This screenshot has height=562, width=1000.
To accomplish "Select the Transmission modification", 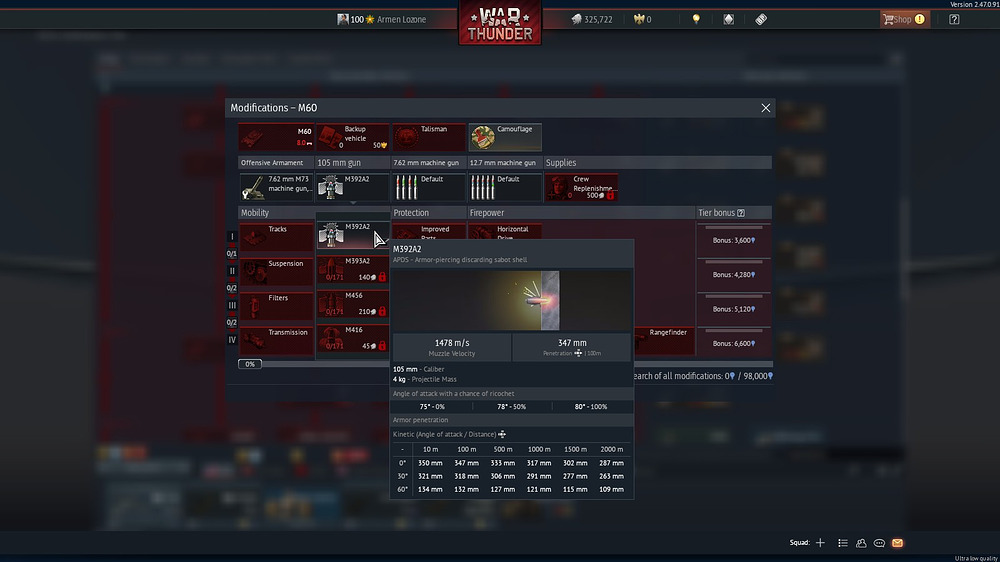I will [x=276, y=341].
